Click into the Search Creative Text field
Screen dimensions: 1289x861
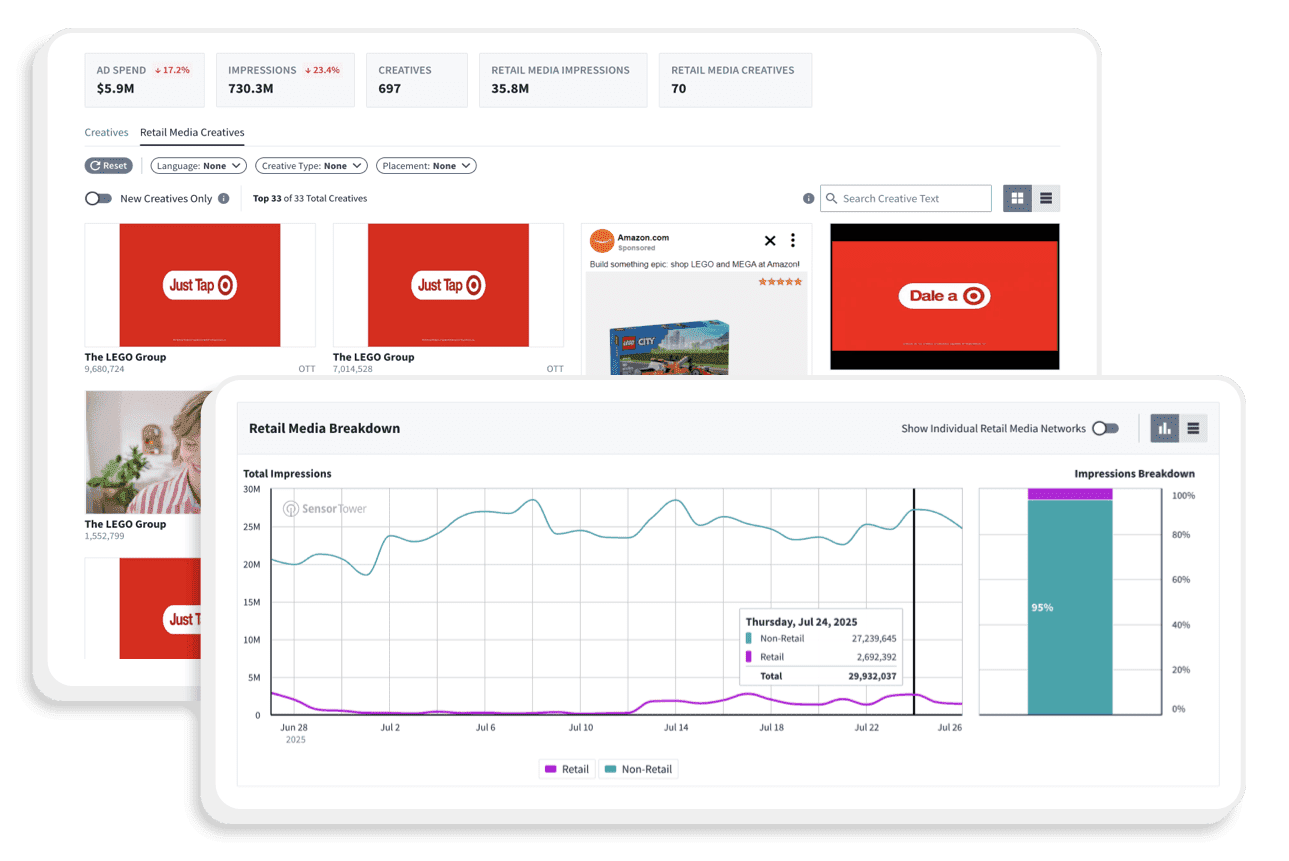click(912, 198)
